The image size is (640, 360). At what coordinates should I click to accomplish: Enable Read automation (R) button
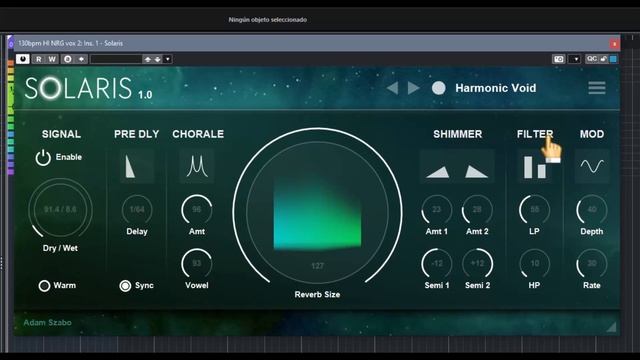38,59
